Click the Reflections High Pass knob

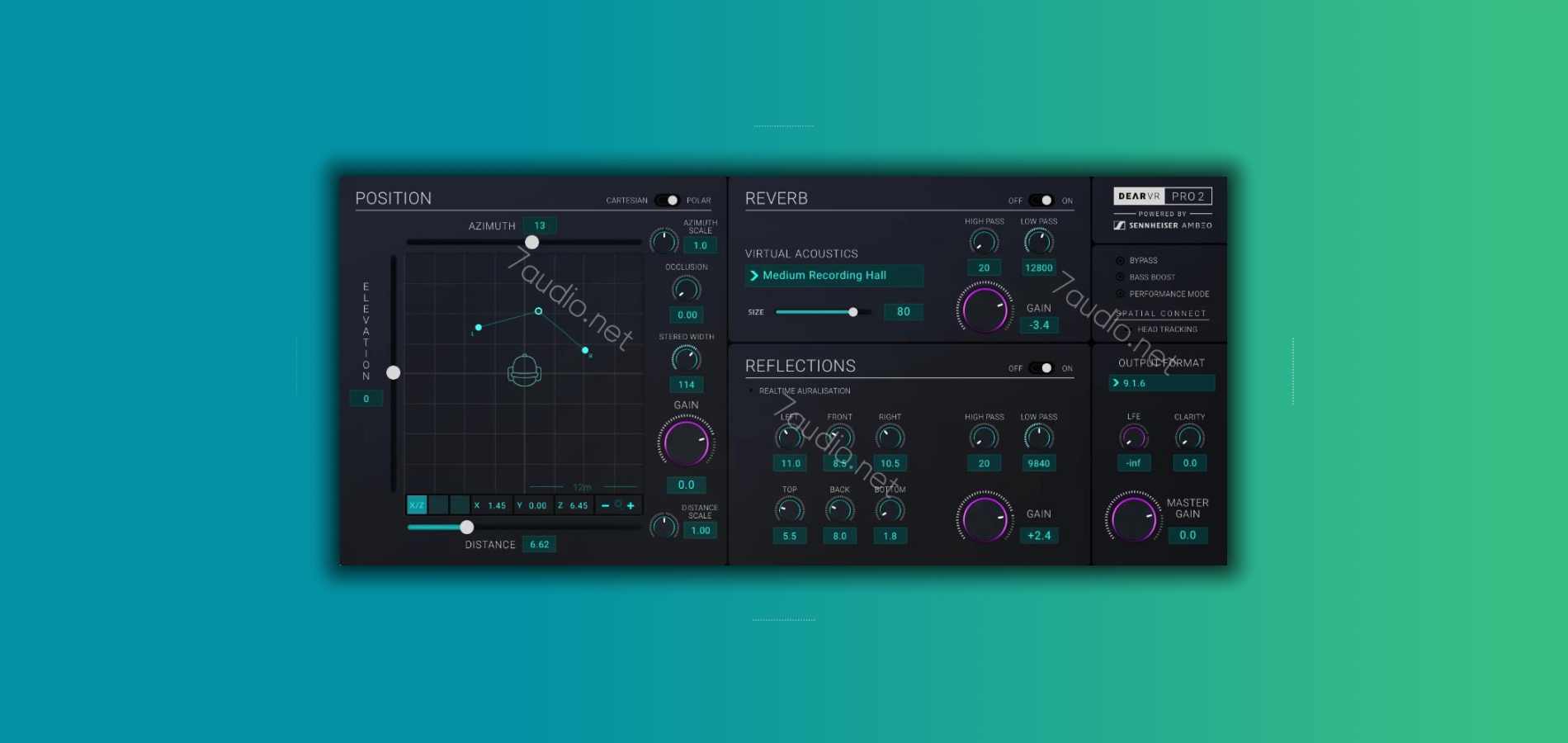984,438
